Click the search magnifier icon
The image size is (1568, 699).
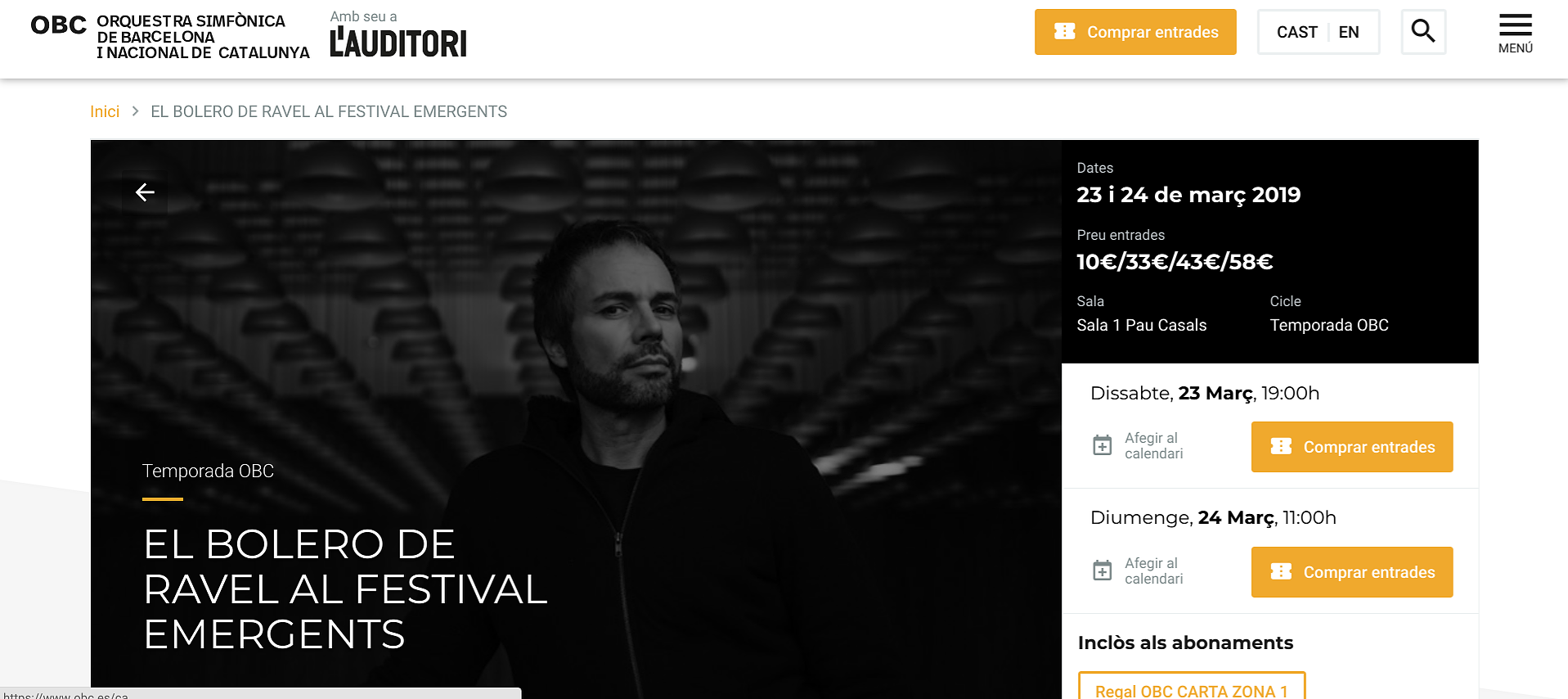click(1423, 32)
